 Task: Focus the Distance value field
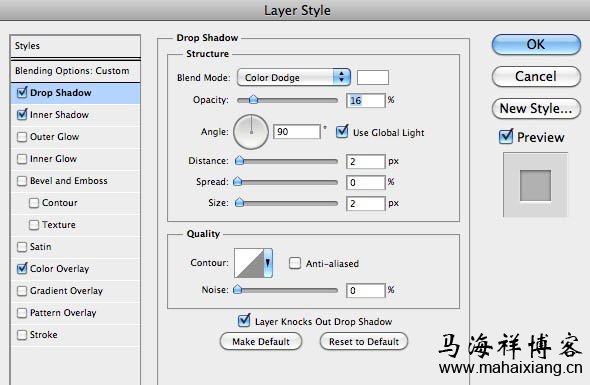tap(366, 161)
